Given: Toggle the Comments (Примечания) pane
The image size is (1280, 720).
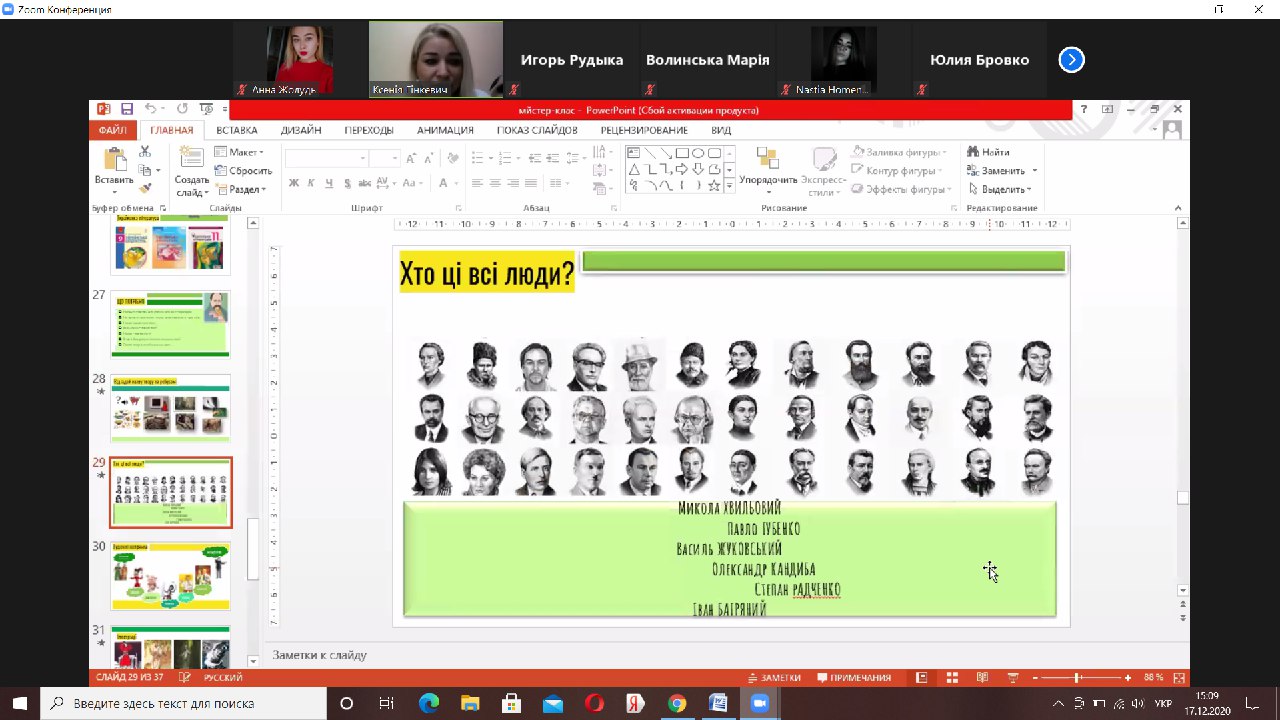Looking at the screenshot, I should (853, 677).
